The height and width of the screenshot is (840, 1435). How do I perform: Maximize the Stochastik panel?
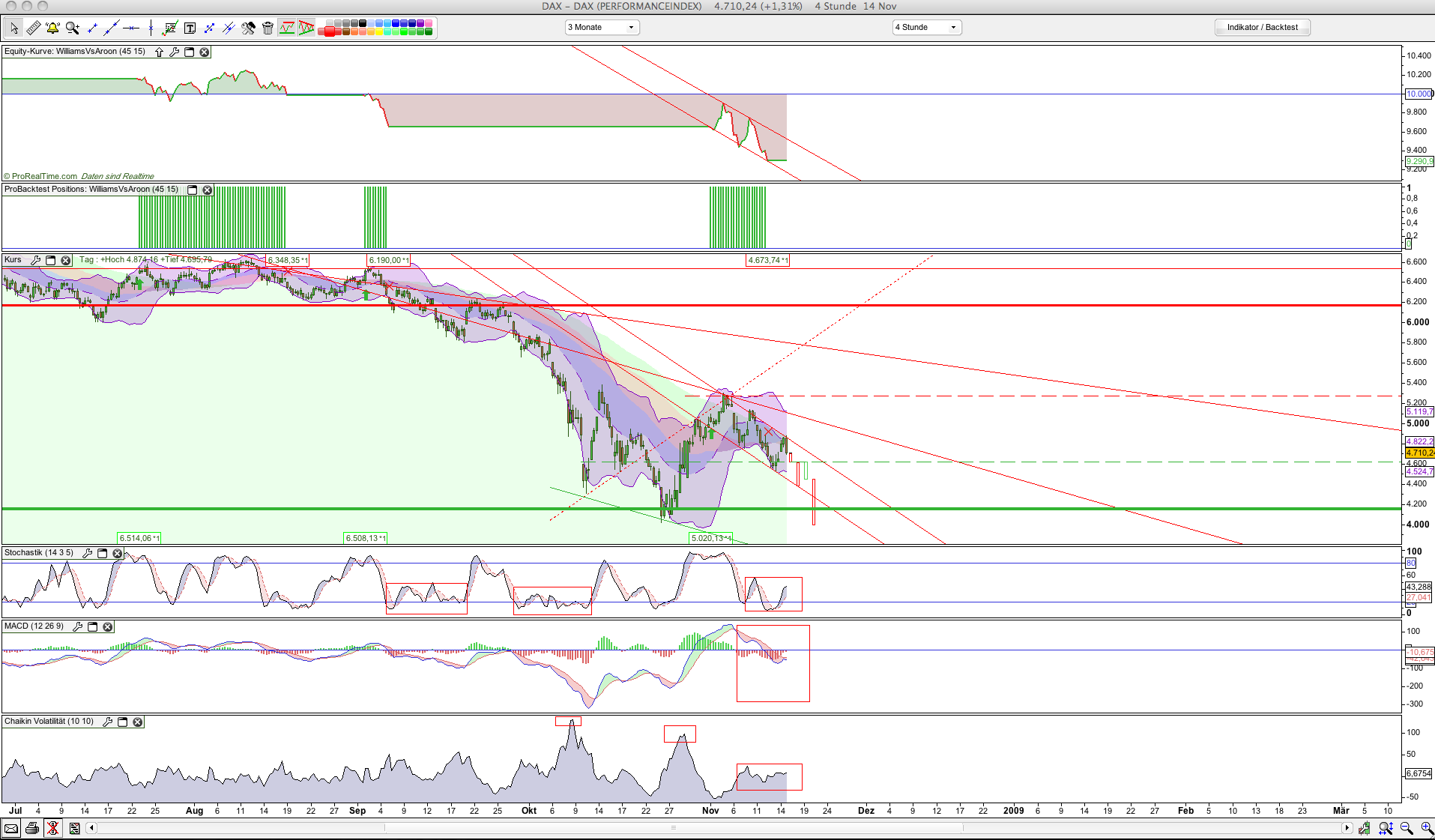pos(102,553)
